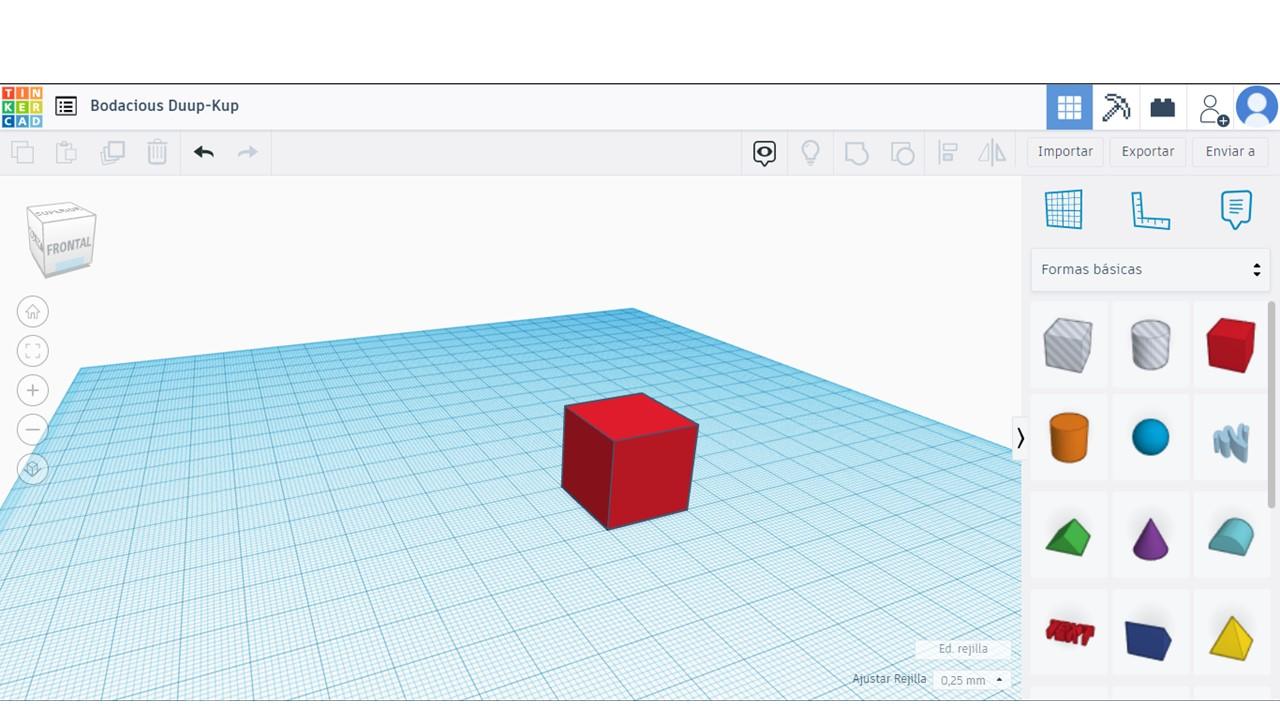Open the Formas básicas dropdown
The height and width of the screenshot is (720, 1280).
pyautogui.click(x=1150, y=269)
